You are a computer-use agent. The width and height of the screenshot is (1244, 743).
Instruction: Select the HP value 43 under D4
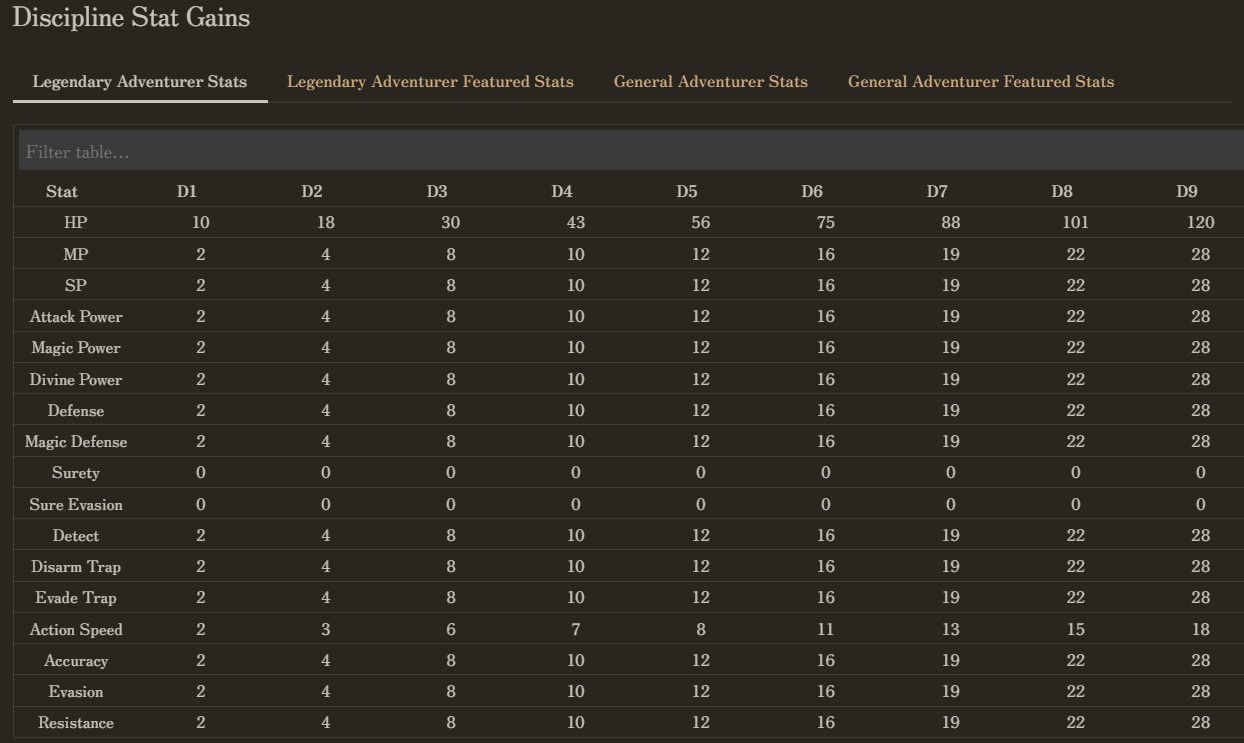[x=576, y=223]
